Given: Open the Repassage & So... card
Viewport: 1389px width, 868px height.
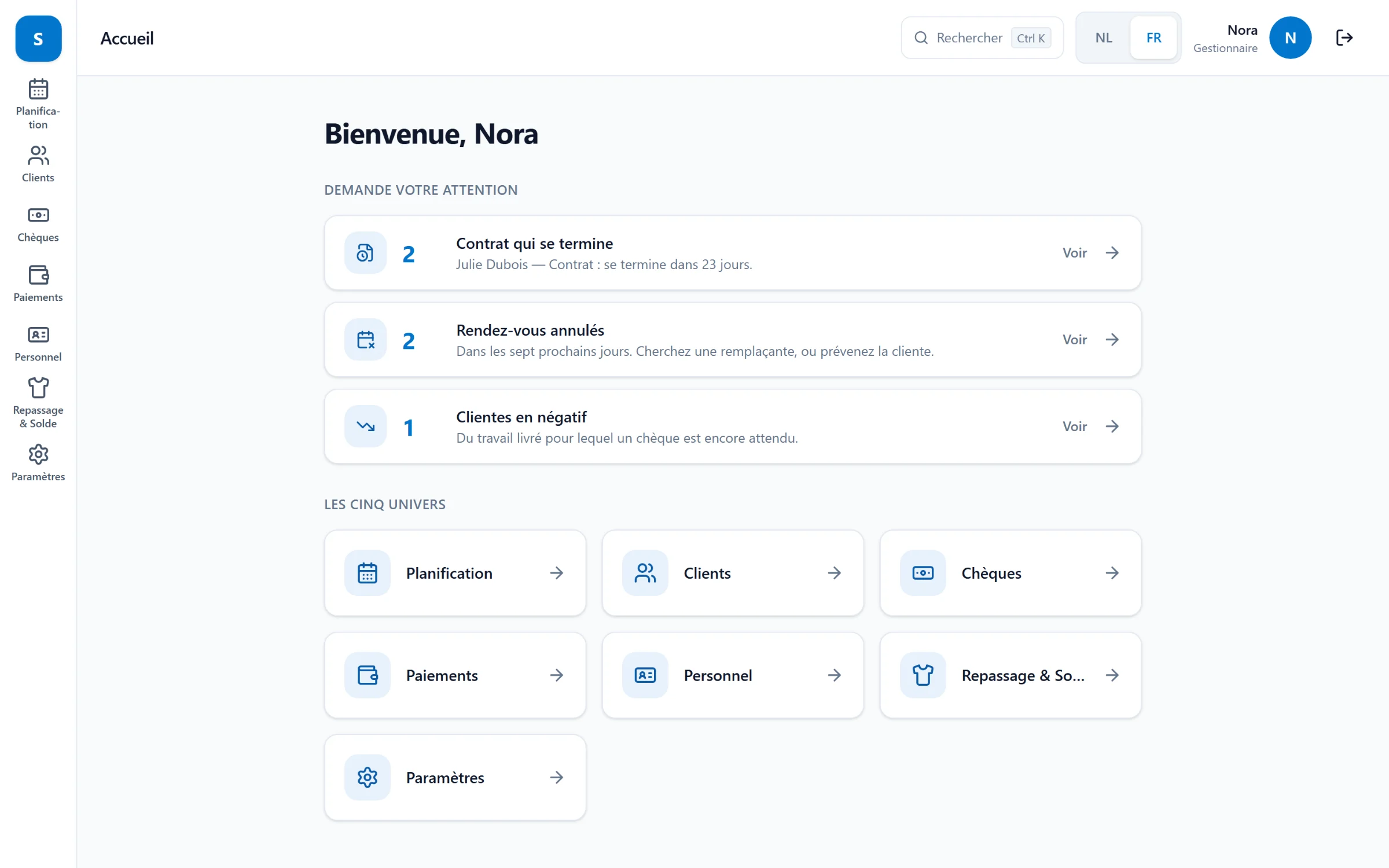Looking at the screenshot, I should coord(1011,675).
